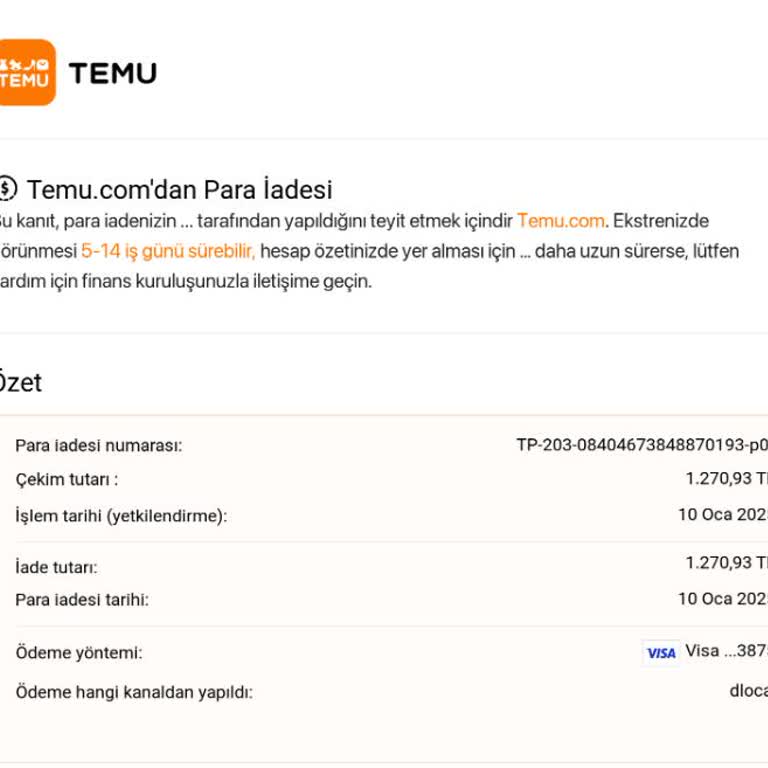Viewport: 768px width, 768px height.
Task: Select the refund number starting with TP-203
Action: (x=641, y=445)
